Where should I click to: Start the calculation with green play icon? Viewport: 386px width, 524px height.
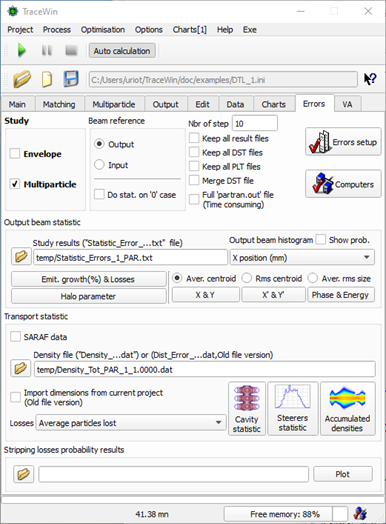click(22, 50)
